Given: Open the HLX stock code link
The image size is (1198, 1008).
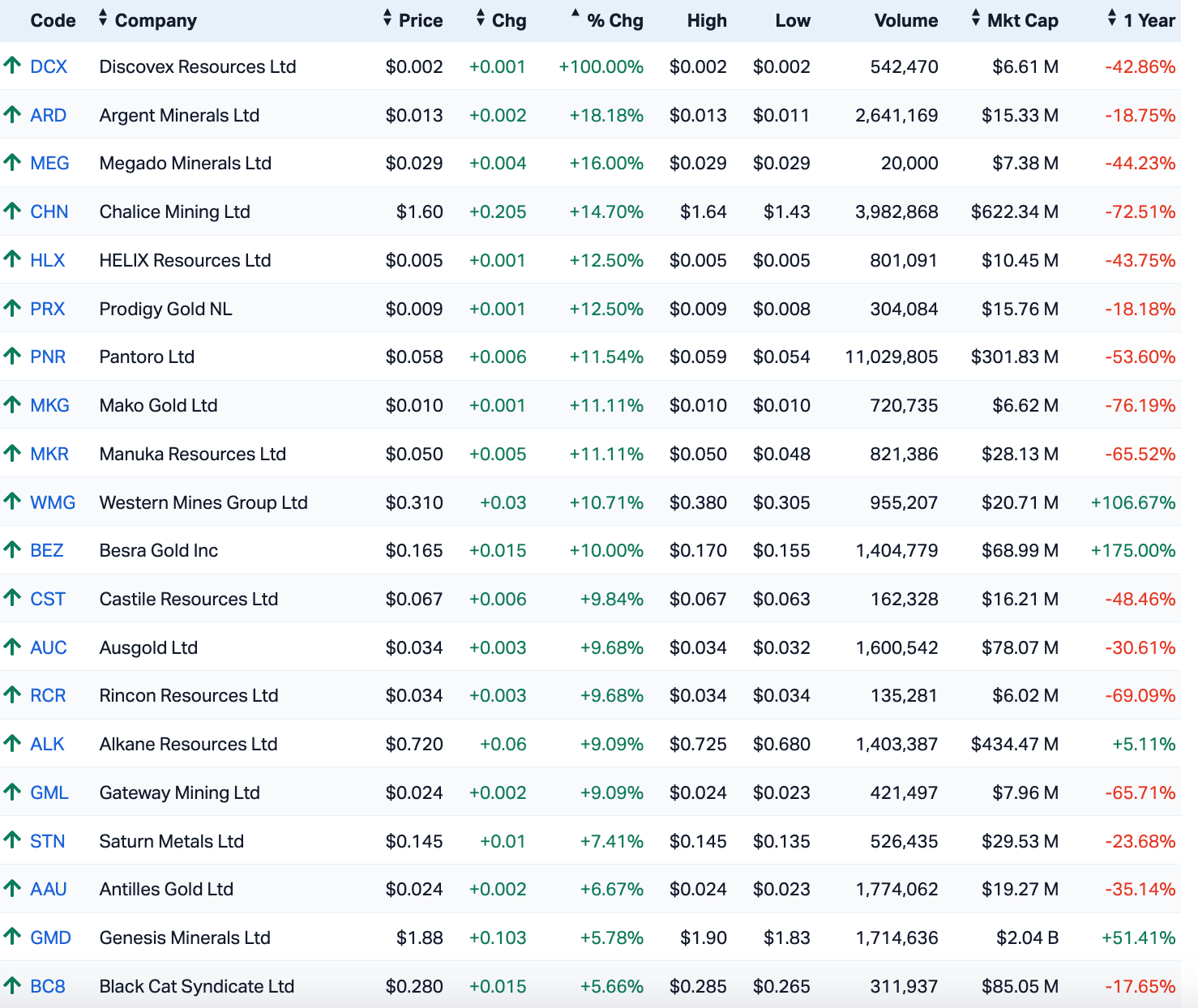Looking at the screenshot, I should coord(48,260).
